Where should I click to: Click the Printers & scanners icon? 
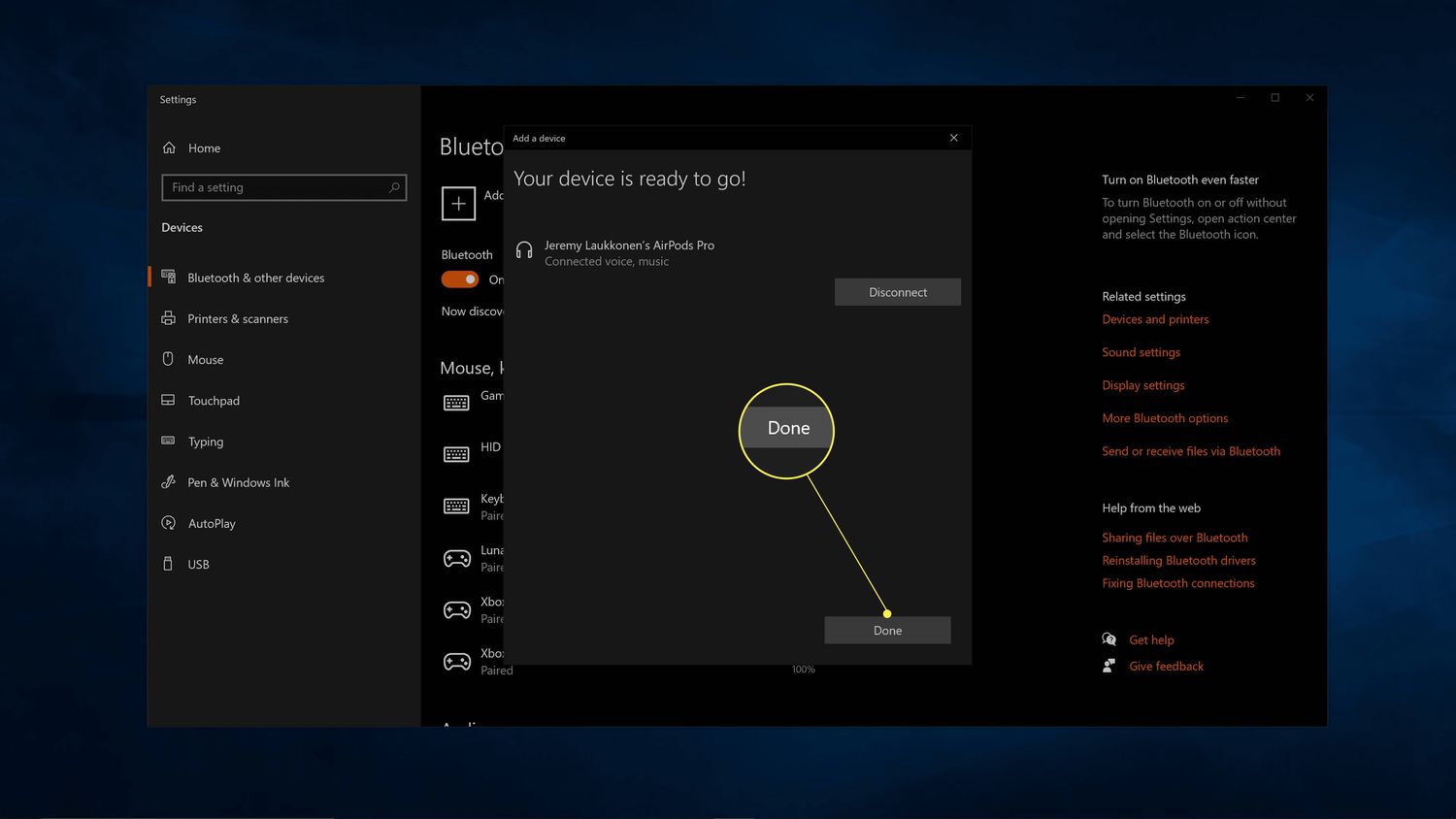coord(168,318)
